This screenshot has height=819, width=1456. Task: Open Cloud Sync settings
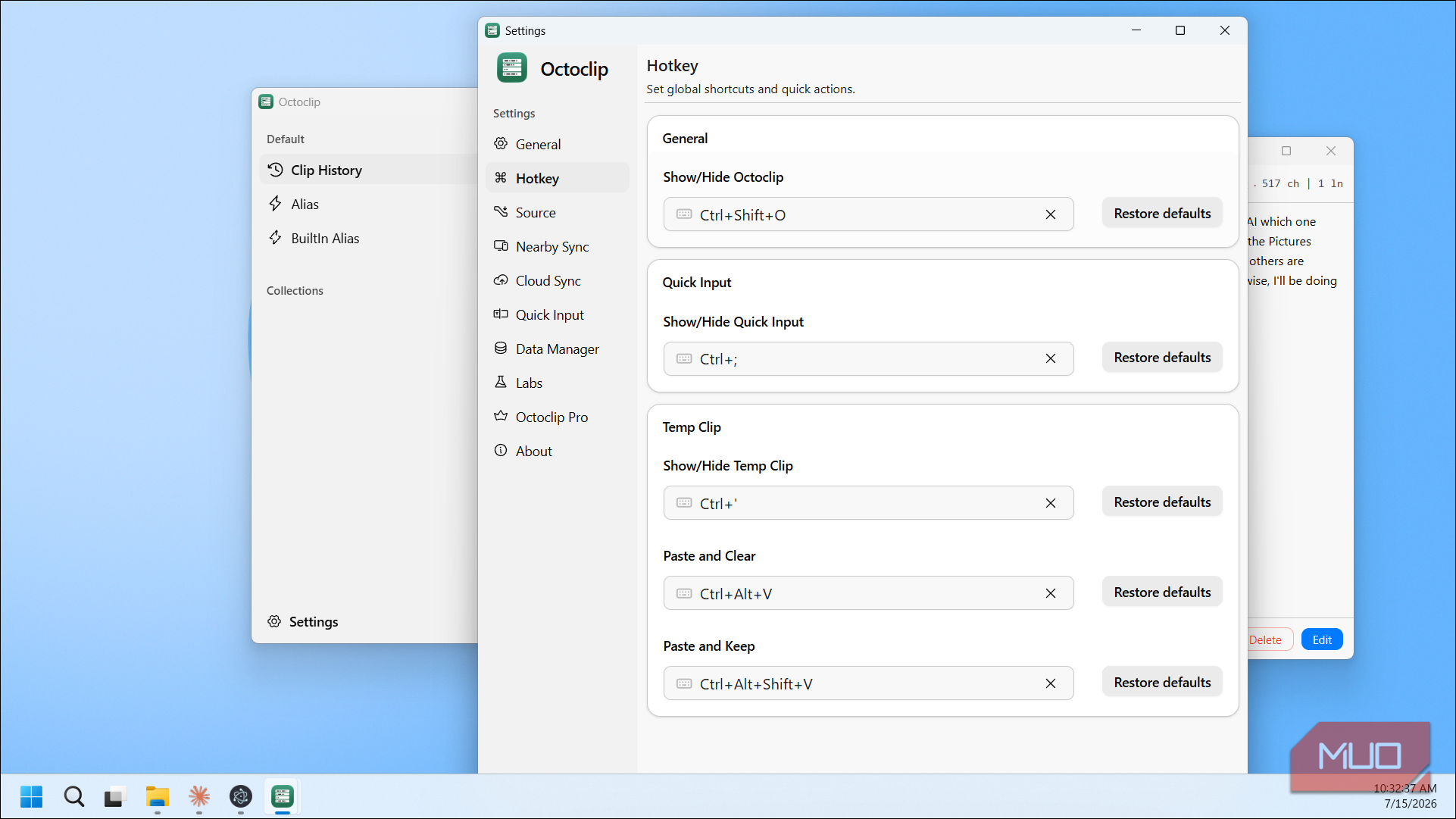[557, 280]
